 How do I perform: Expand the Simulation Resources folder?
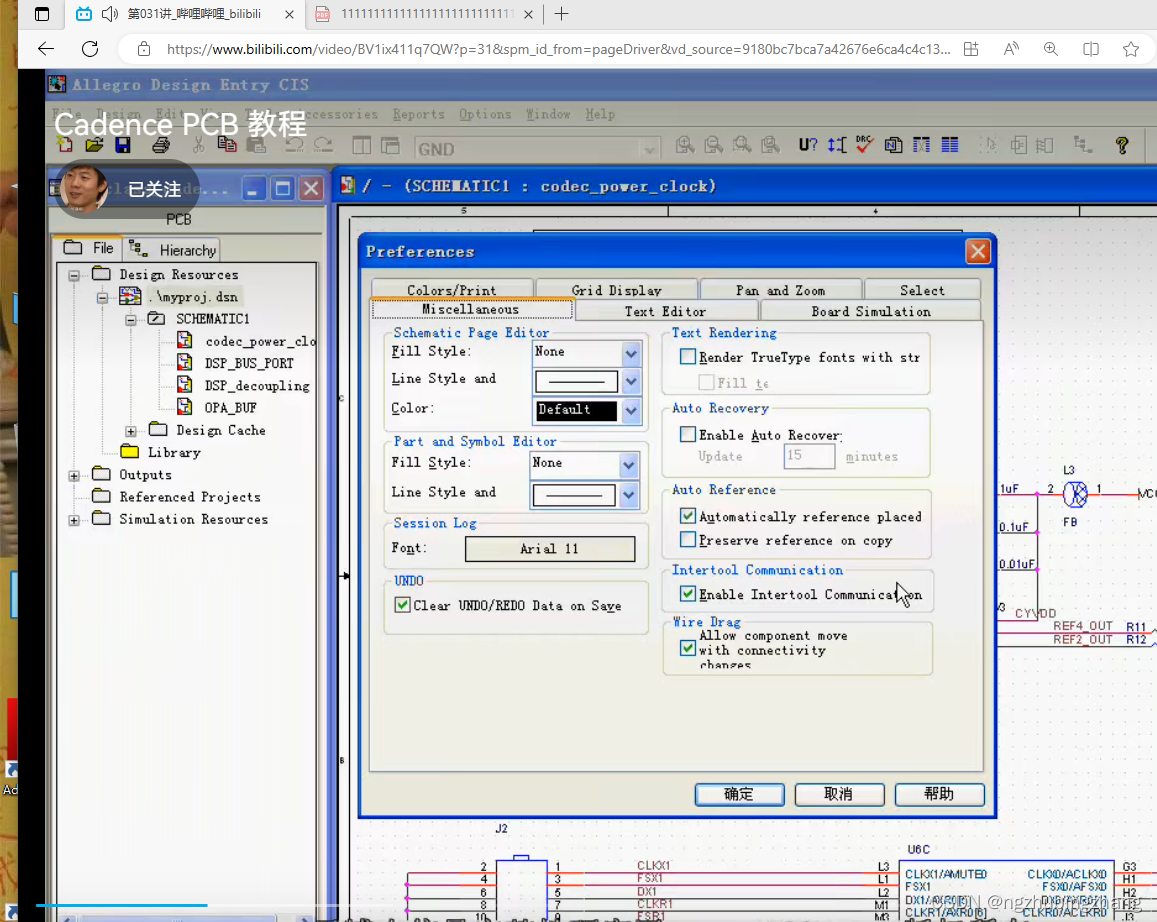coord(74,520)
